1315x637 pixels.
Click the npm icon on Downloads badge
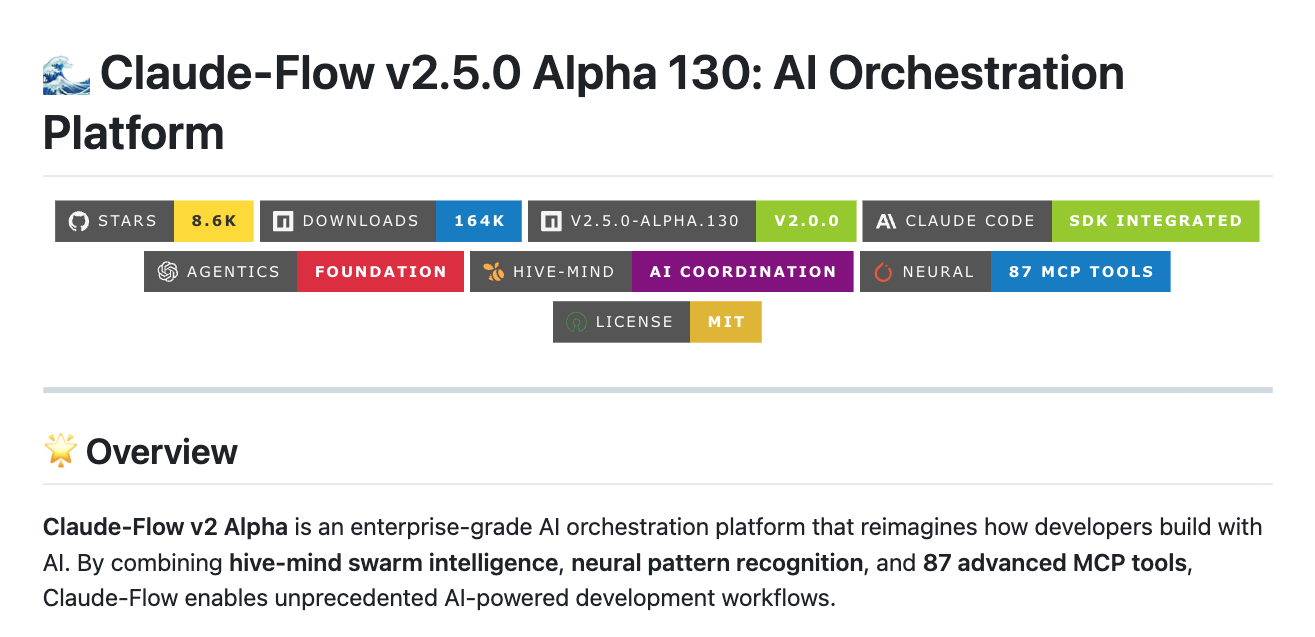tap(283, 221)
